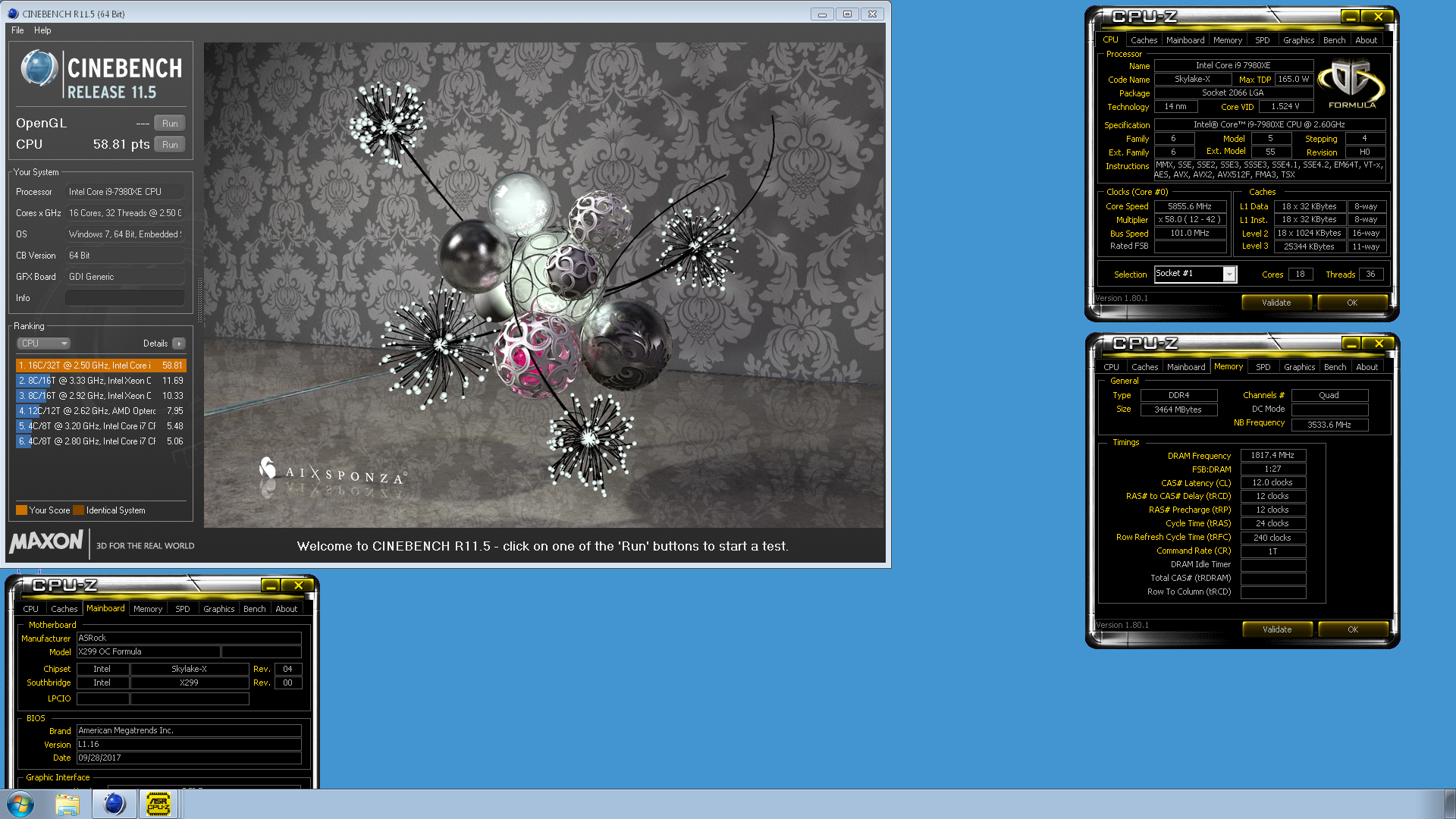This screenshot has height=819, width=1456.
Task: Select ranking entry 8C/16T @ 2.92 GHz Xeon
Action: pyautogui.click(x=101, y=396)
